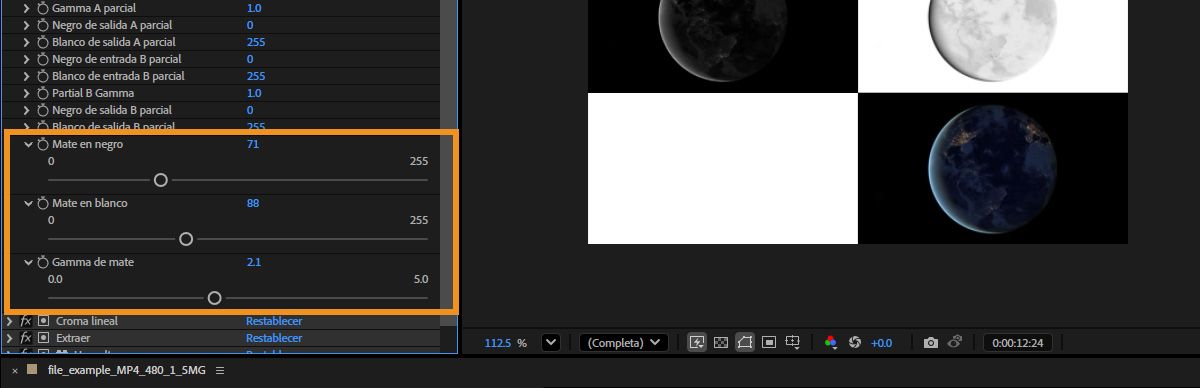Toggle fx switch for Extraer
This screenshot has width=1200, height=388.
(26, 339)
